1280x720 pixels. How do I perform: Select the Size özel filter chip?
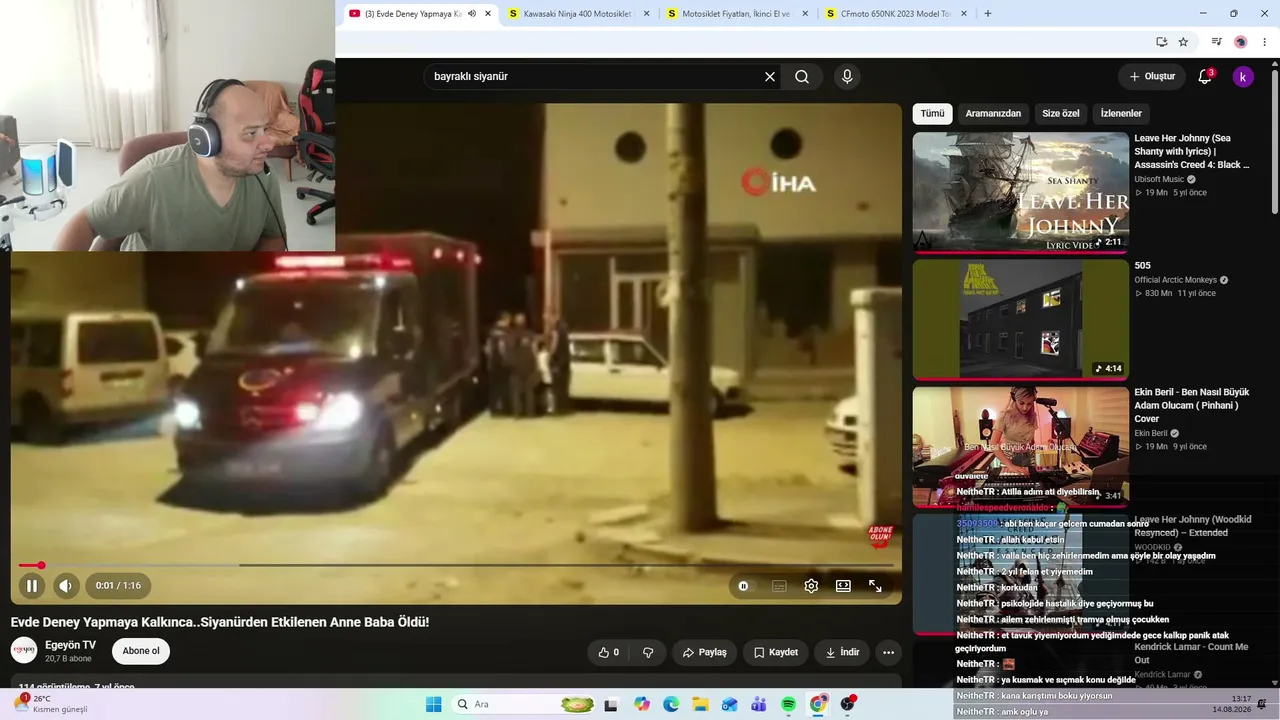click(x=1061, y=114)
